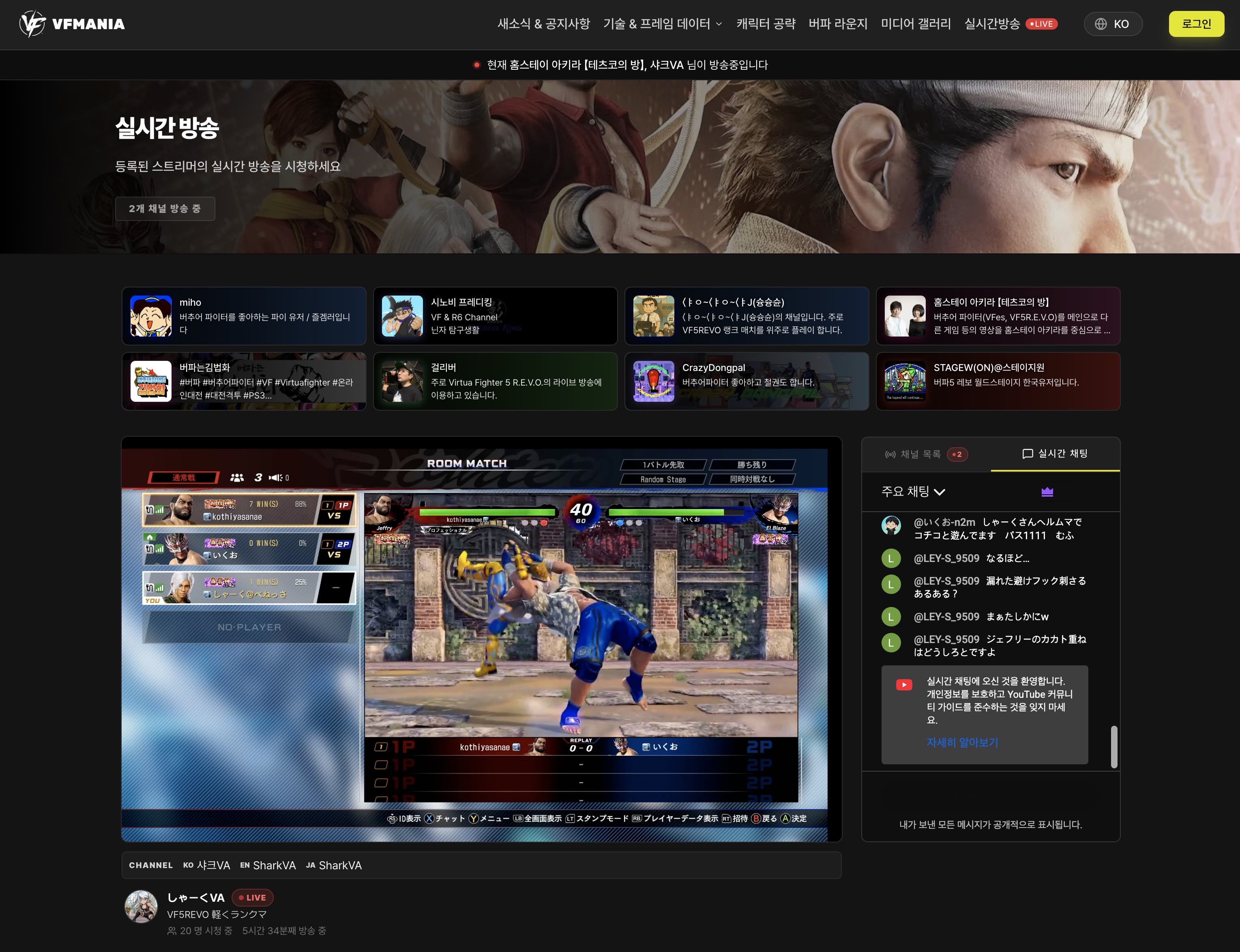Open the KO language selector
Viewport: 1240px width, 952px height.
(x=1113, y=24)
